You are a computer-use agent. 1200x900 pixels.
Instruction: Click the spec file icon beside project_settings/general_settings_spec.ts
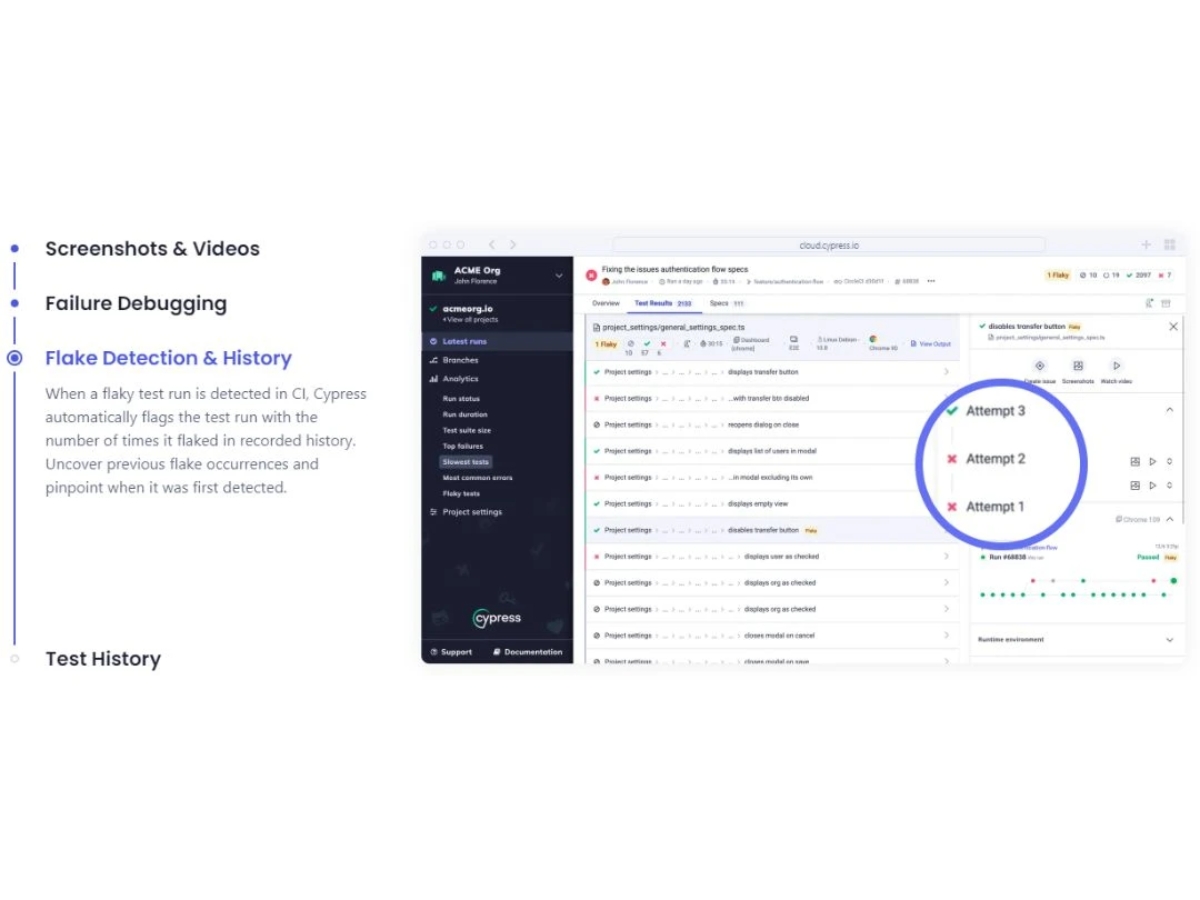click(597, 327)
